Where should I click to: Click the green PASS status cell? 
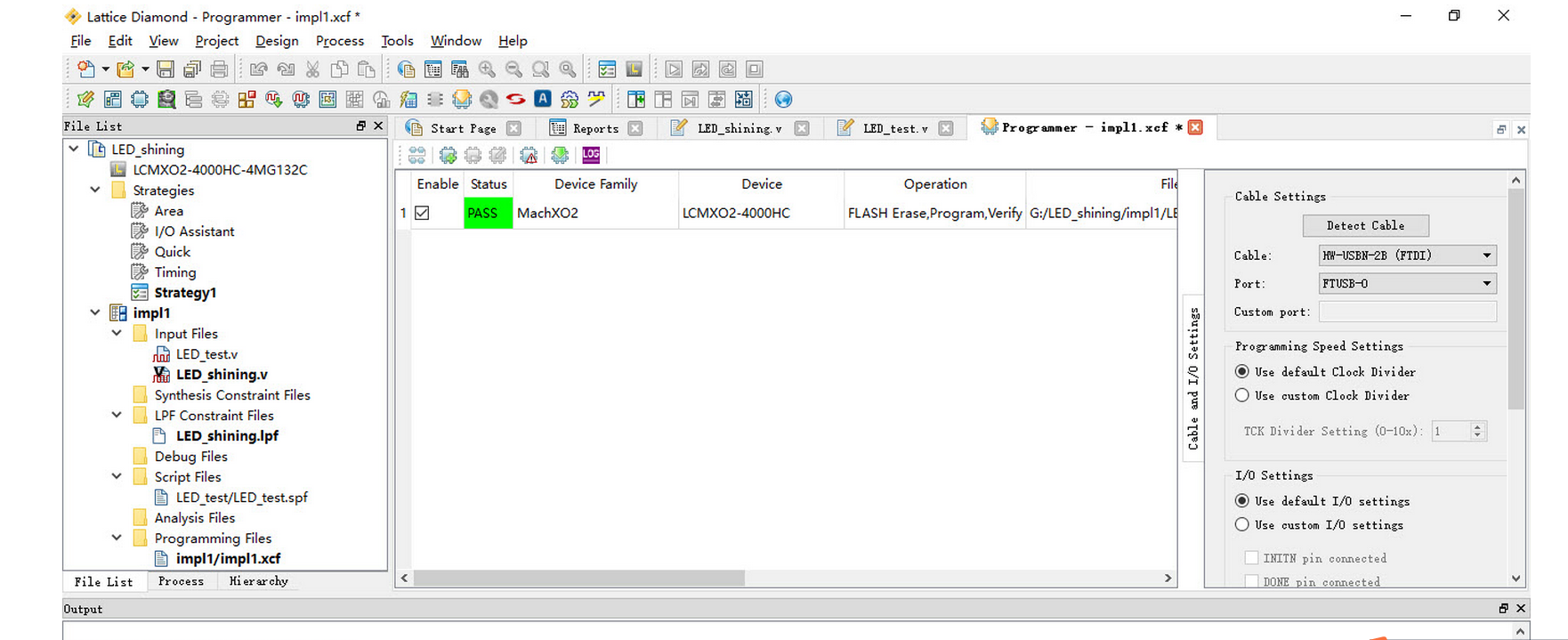coord(488,213)
